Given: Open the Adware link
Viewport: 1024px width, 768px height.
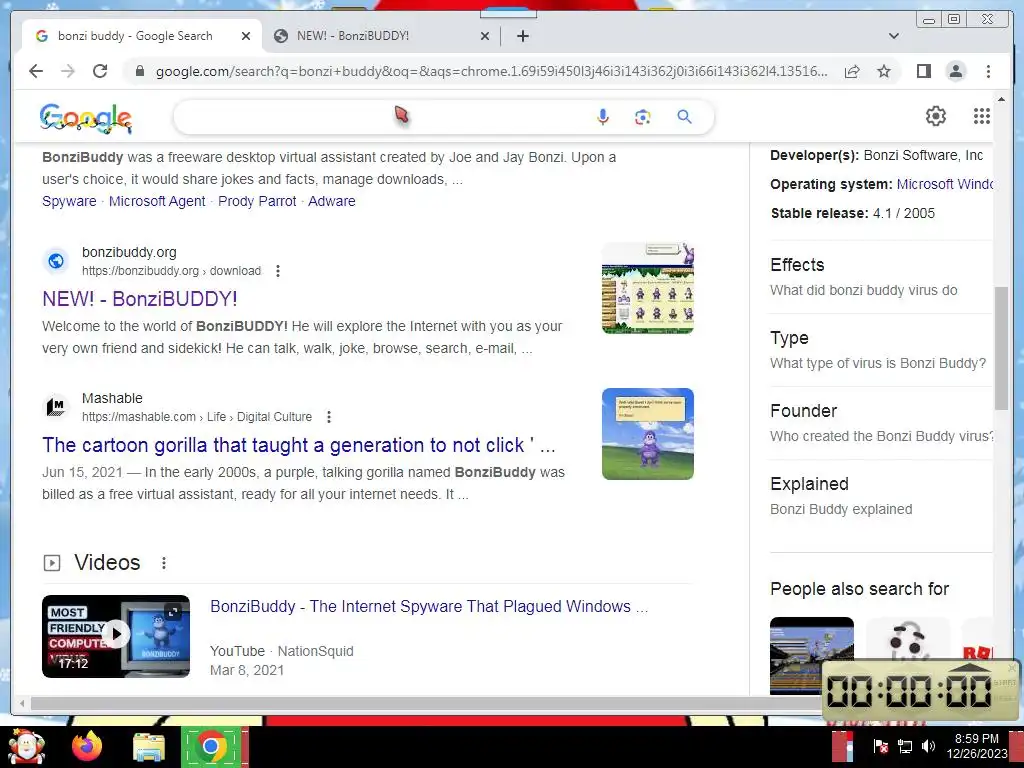Looking at the screenshot, I should (332, 201).
